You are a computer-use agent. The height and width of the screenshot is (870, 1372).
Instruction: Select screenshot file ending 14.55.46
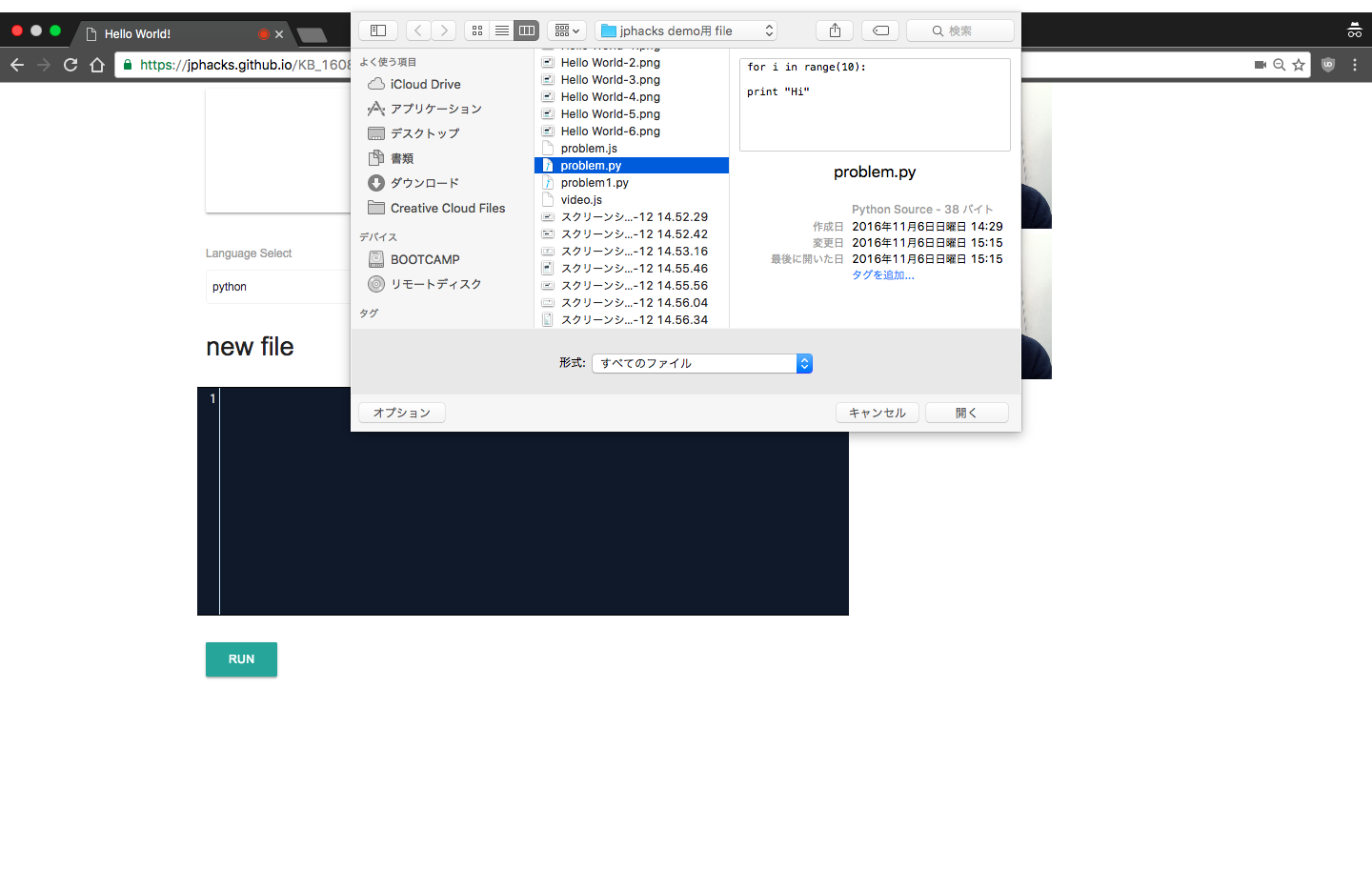tap(632, 269)
